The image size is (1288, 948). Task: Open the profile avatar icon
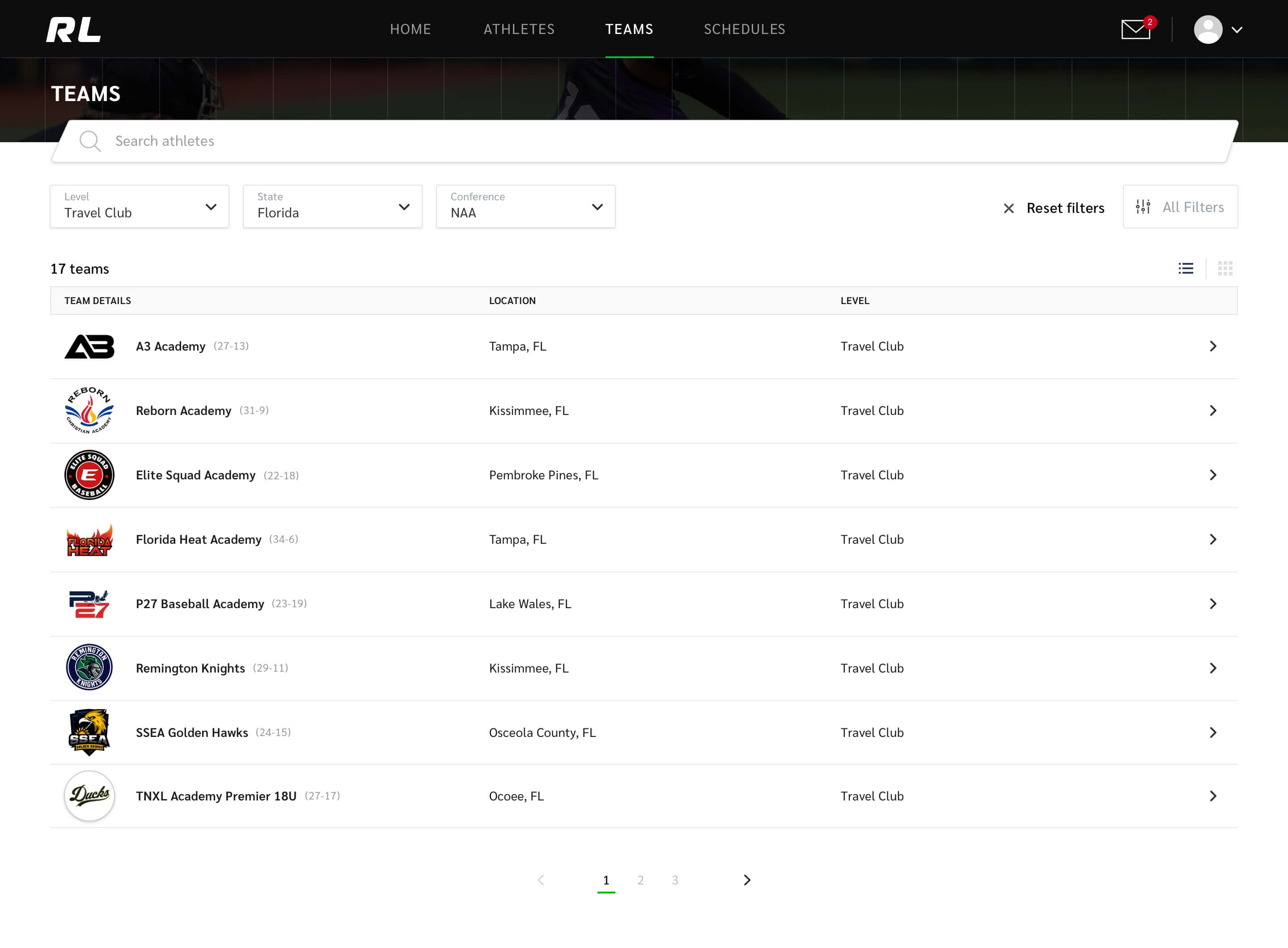coord(1208,29)
